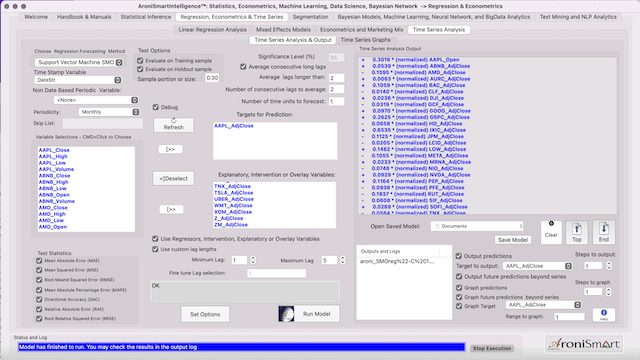Screen dimensions: 640x360
Task: Switch to Segmentation tab
Action: (x=310, y=17)
